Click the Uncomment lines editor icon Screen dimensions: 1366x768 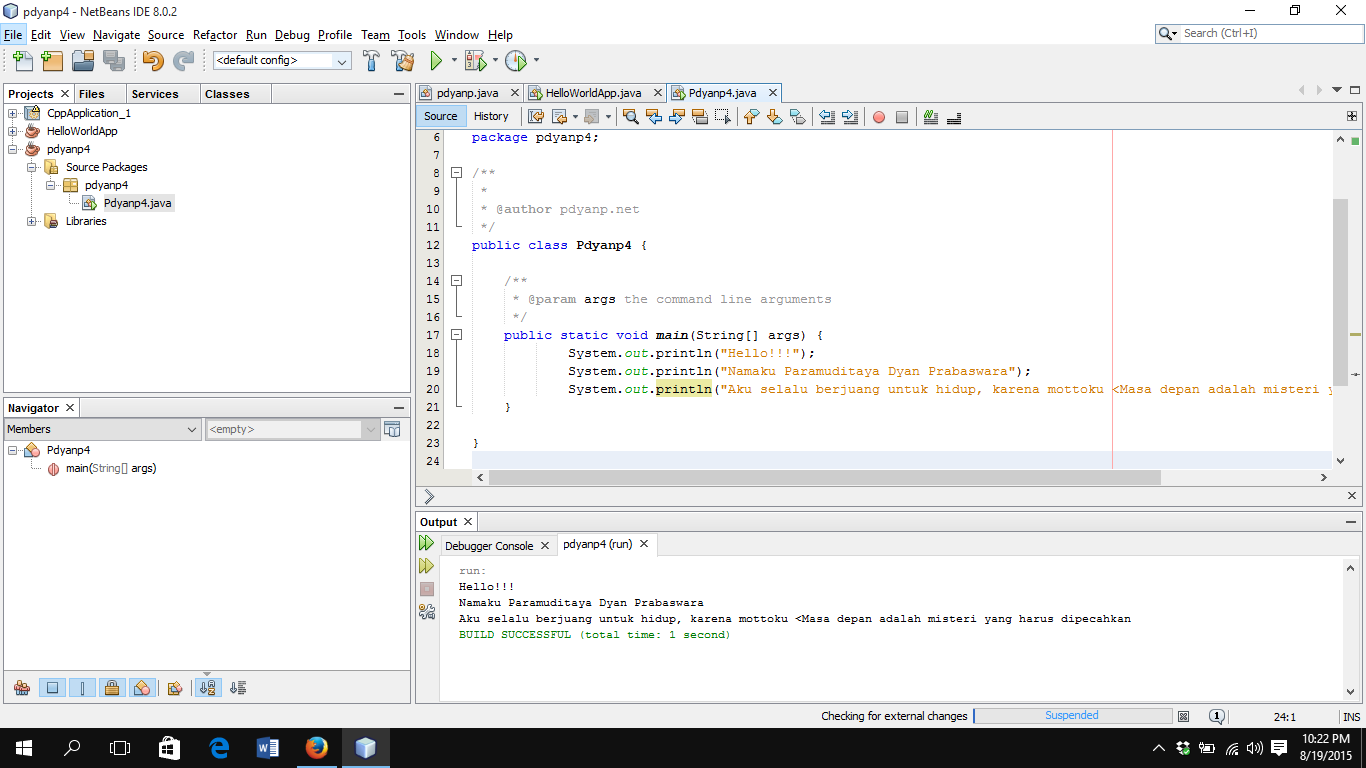[954, 117]
